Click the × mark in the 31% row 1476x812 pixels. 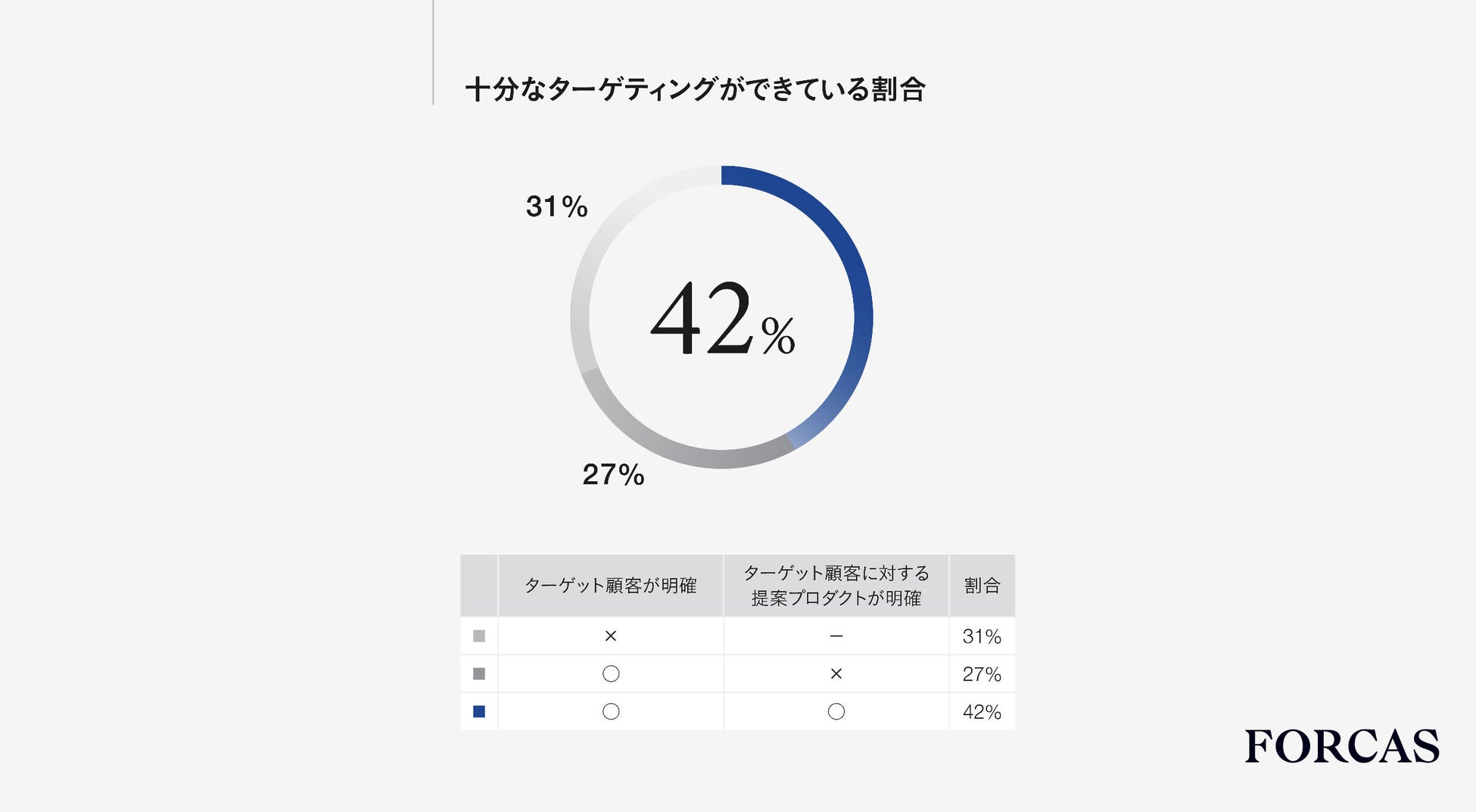point(610,636)
